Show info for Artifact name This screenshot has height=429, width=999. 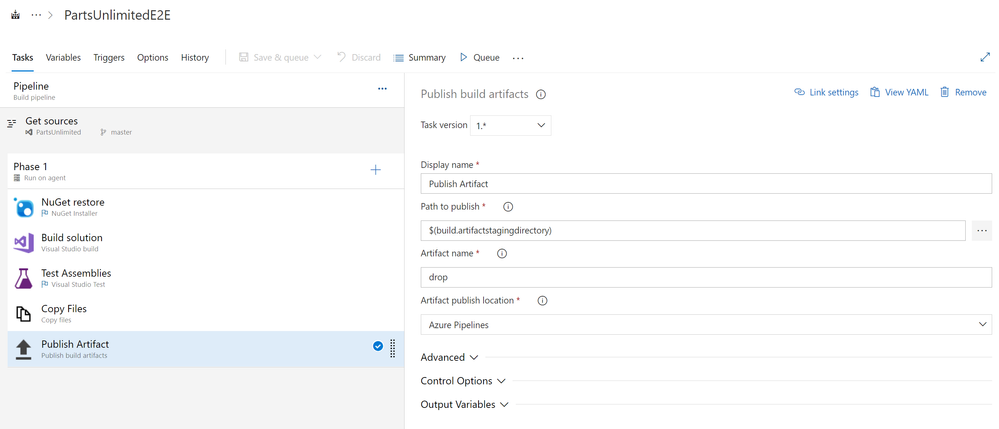[x=501, y=254]
